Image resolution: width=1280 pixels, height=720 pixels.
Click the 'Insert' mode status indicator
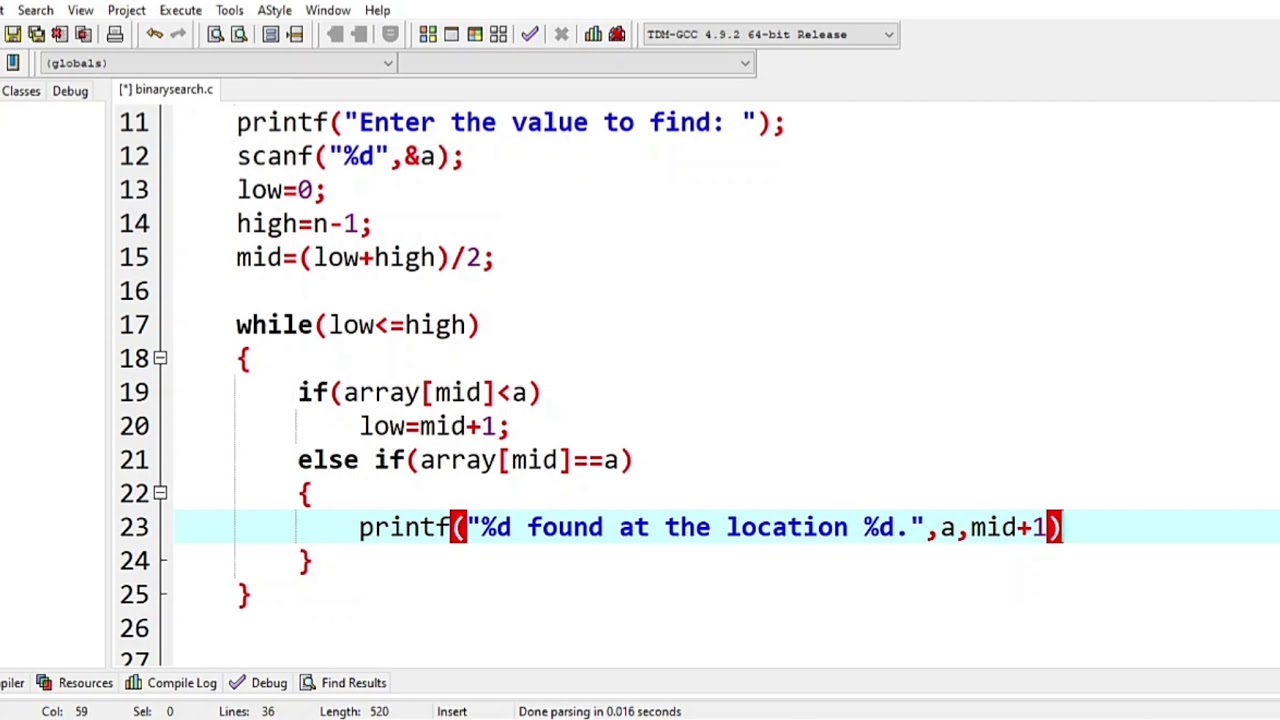tap(451, 712)
